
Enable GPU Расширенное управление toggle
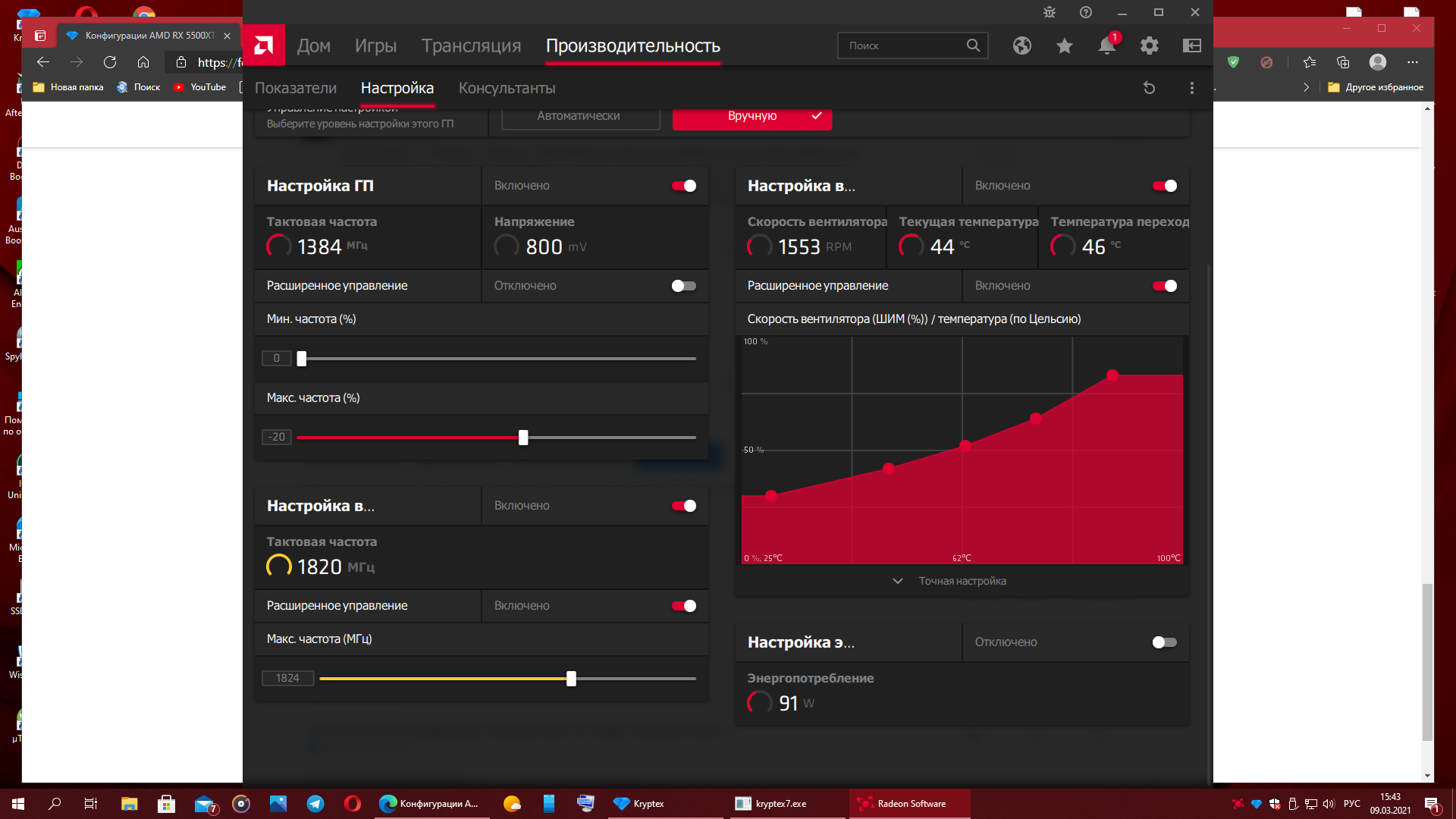point(684,286)
